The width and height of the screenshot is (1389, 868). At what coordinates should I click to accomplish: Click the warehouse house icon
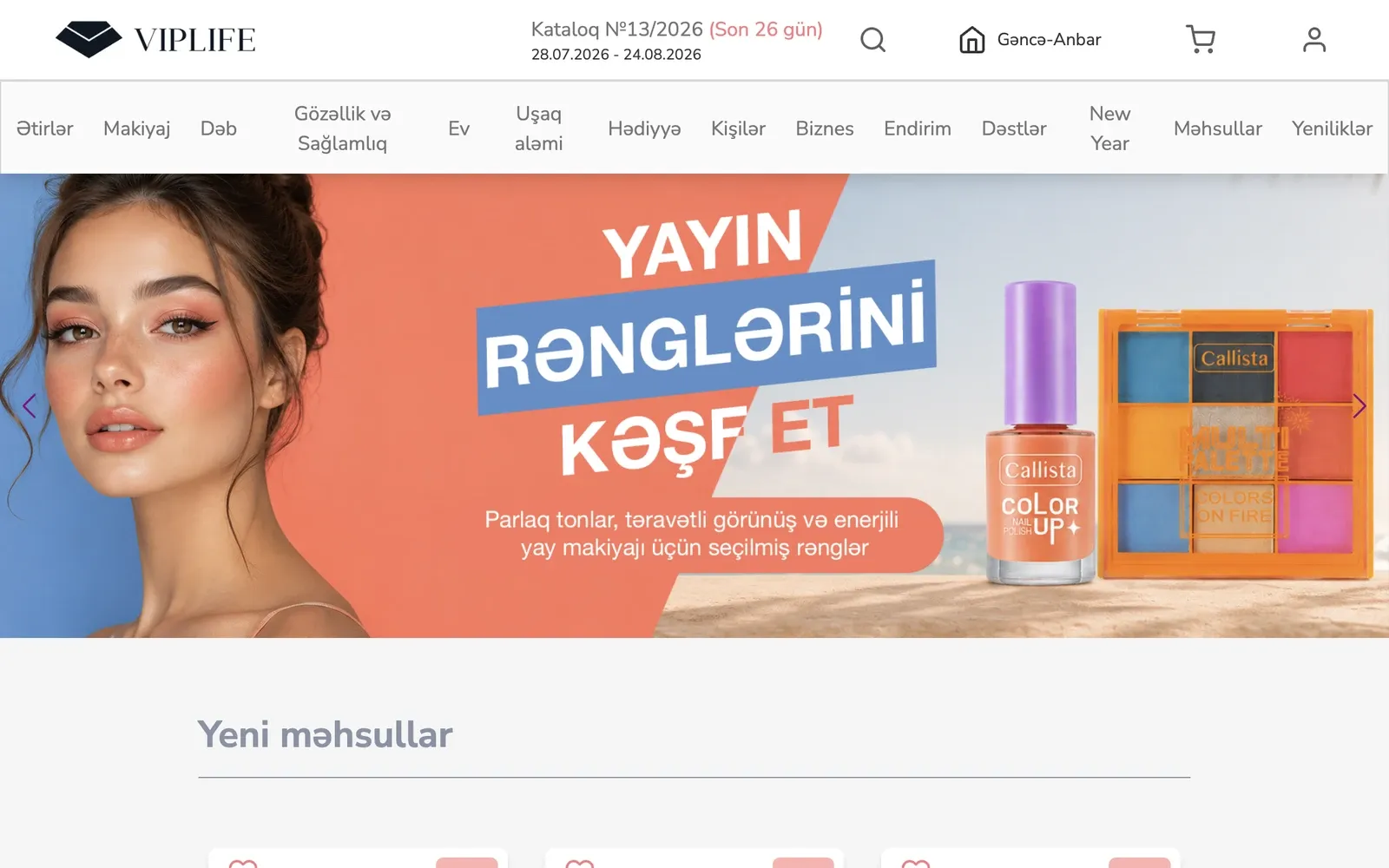coord(971,40)
